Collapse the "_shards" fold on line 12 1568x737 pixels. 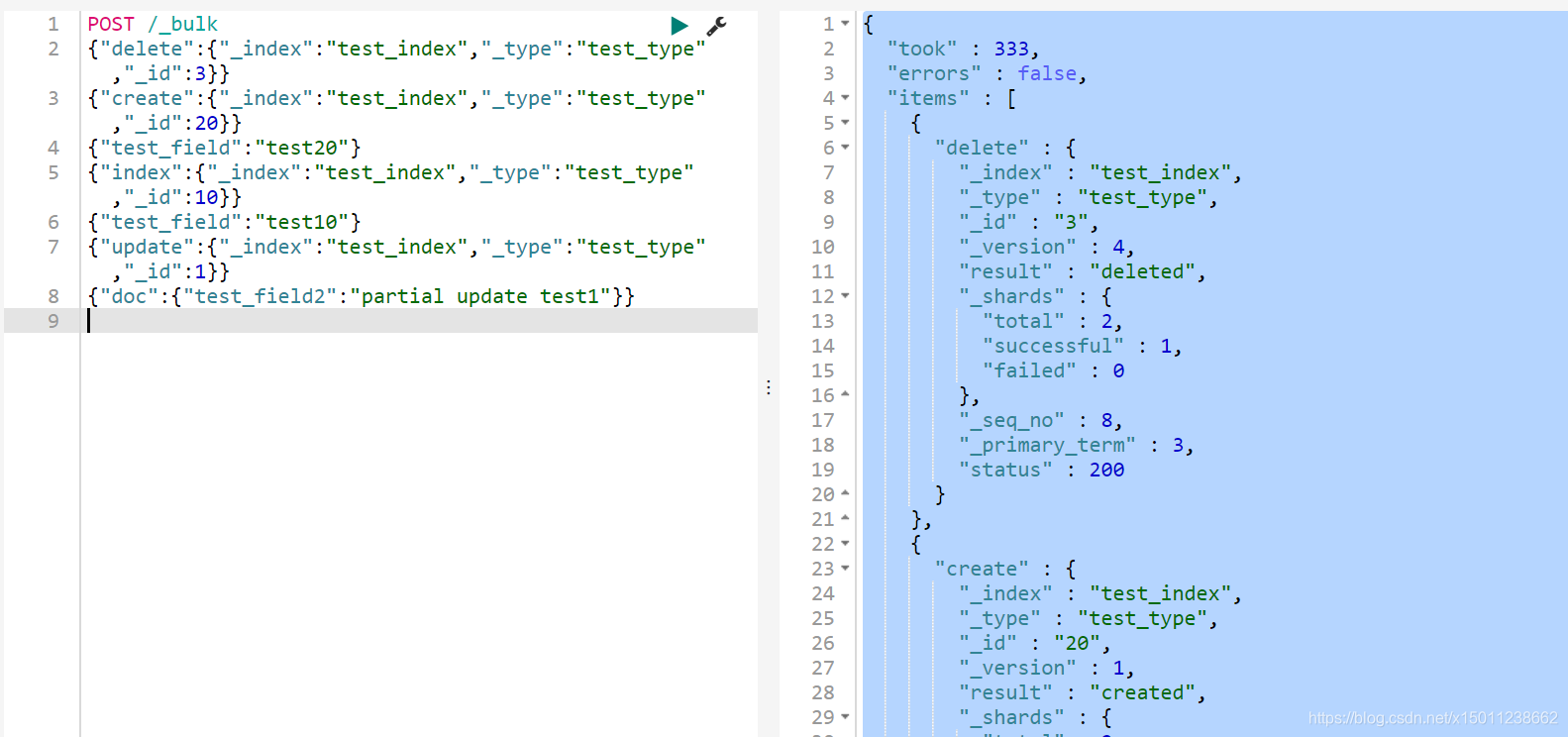[845, 296]
